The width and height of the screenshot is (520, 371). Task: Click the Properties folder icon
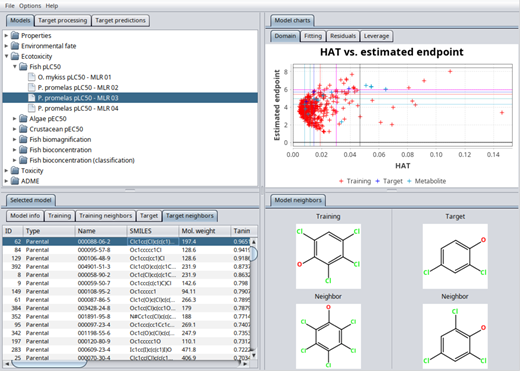(x=15, y=35)
